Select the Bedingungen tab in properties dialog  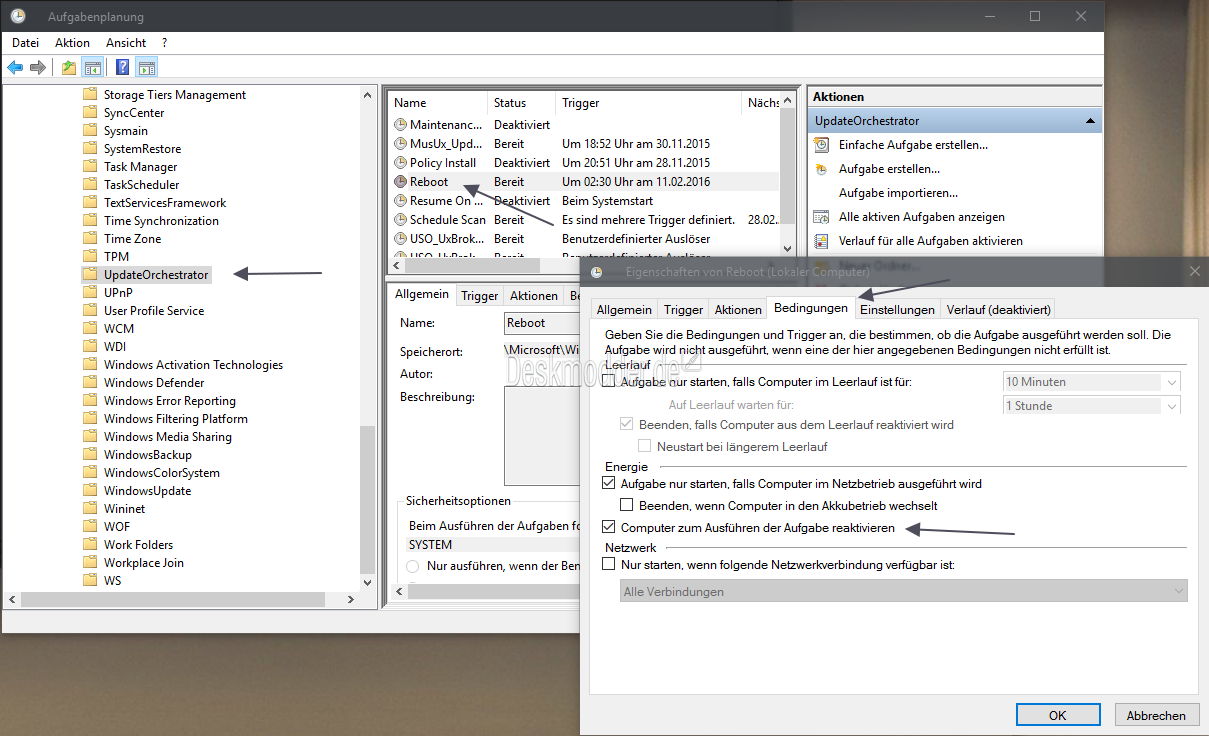[x=811, y=308]
